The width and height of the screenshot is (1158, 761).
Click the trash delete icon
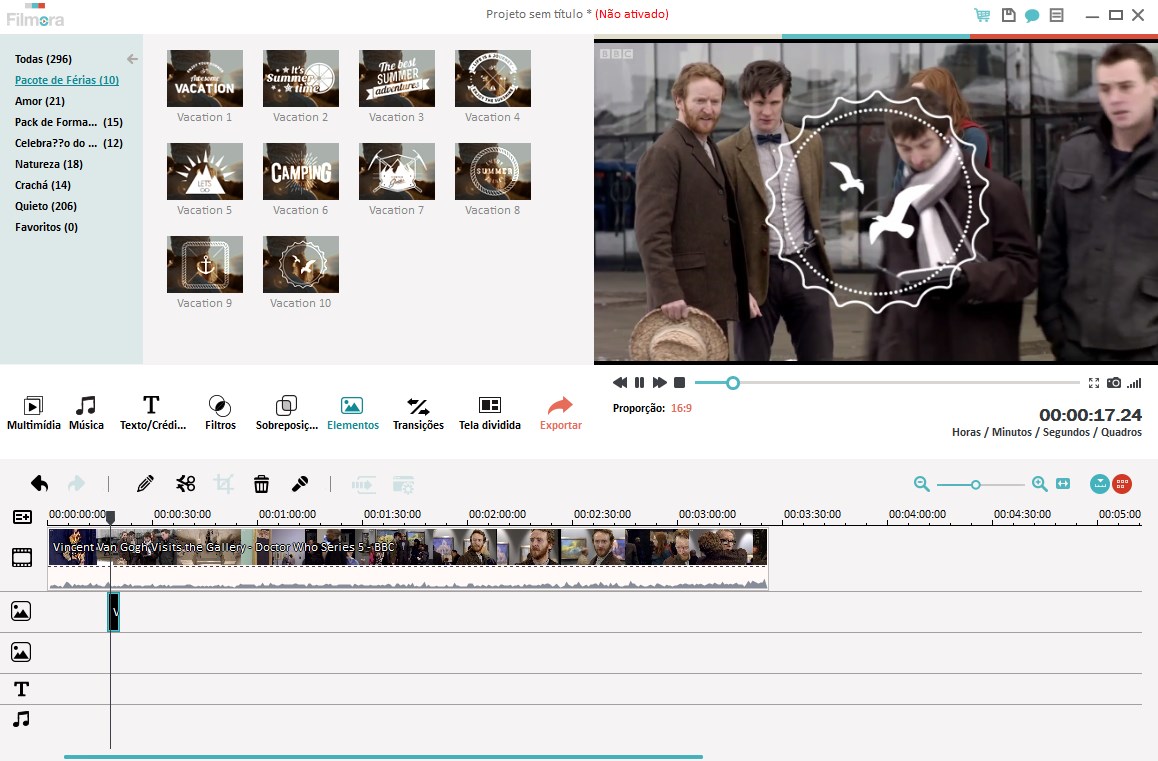261,484
